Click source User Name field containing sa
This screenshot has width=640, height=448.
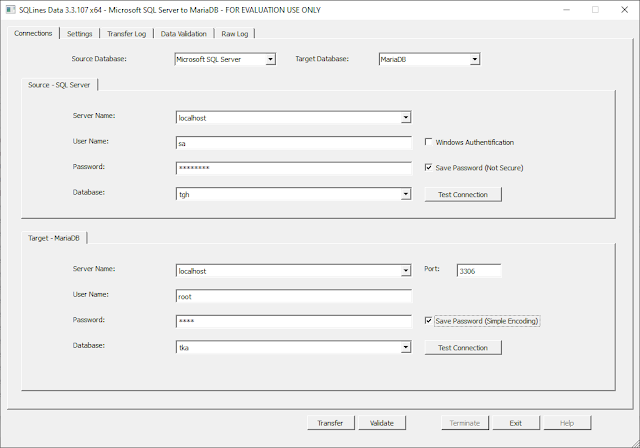coord(294,143)
